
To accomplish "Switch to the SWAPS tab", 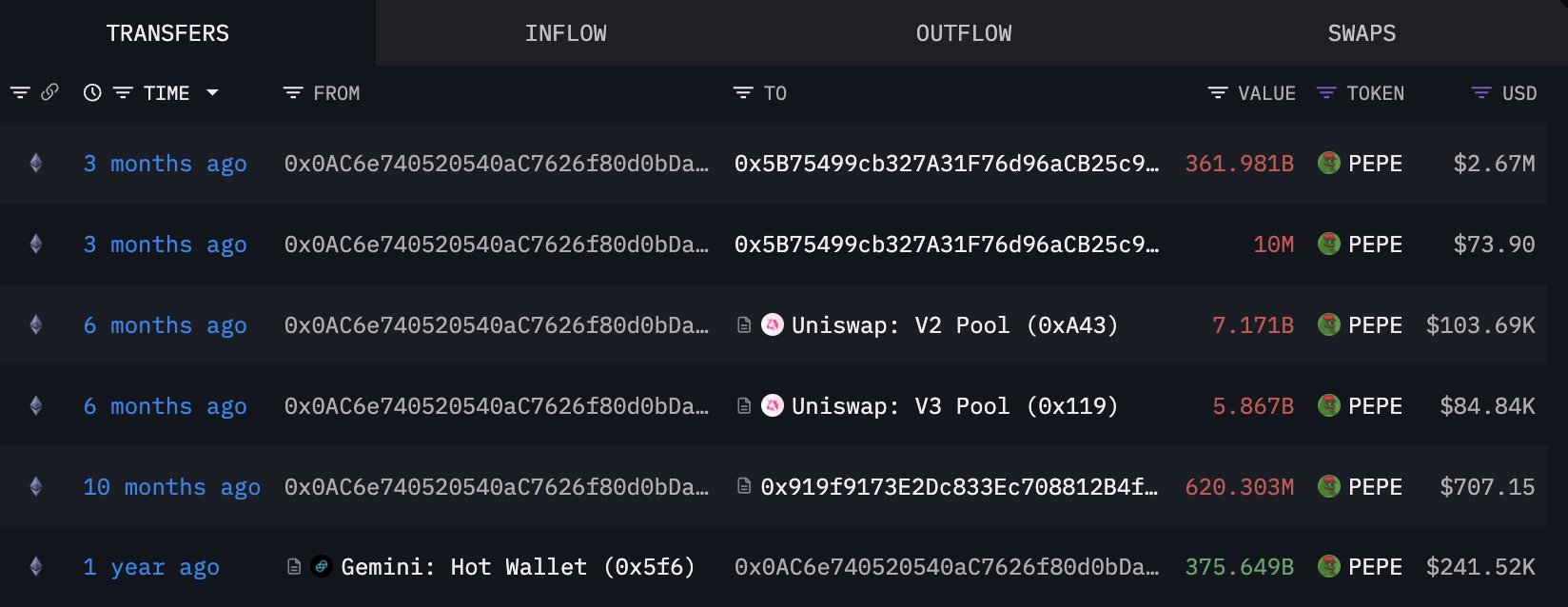I will pos(1362,33).
